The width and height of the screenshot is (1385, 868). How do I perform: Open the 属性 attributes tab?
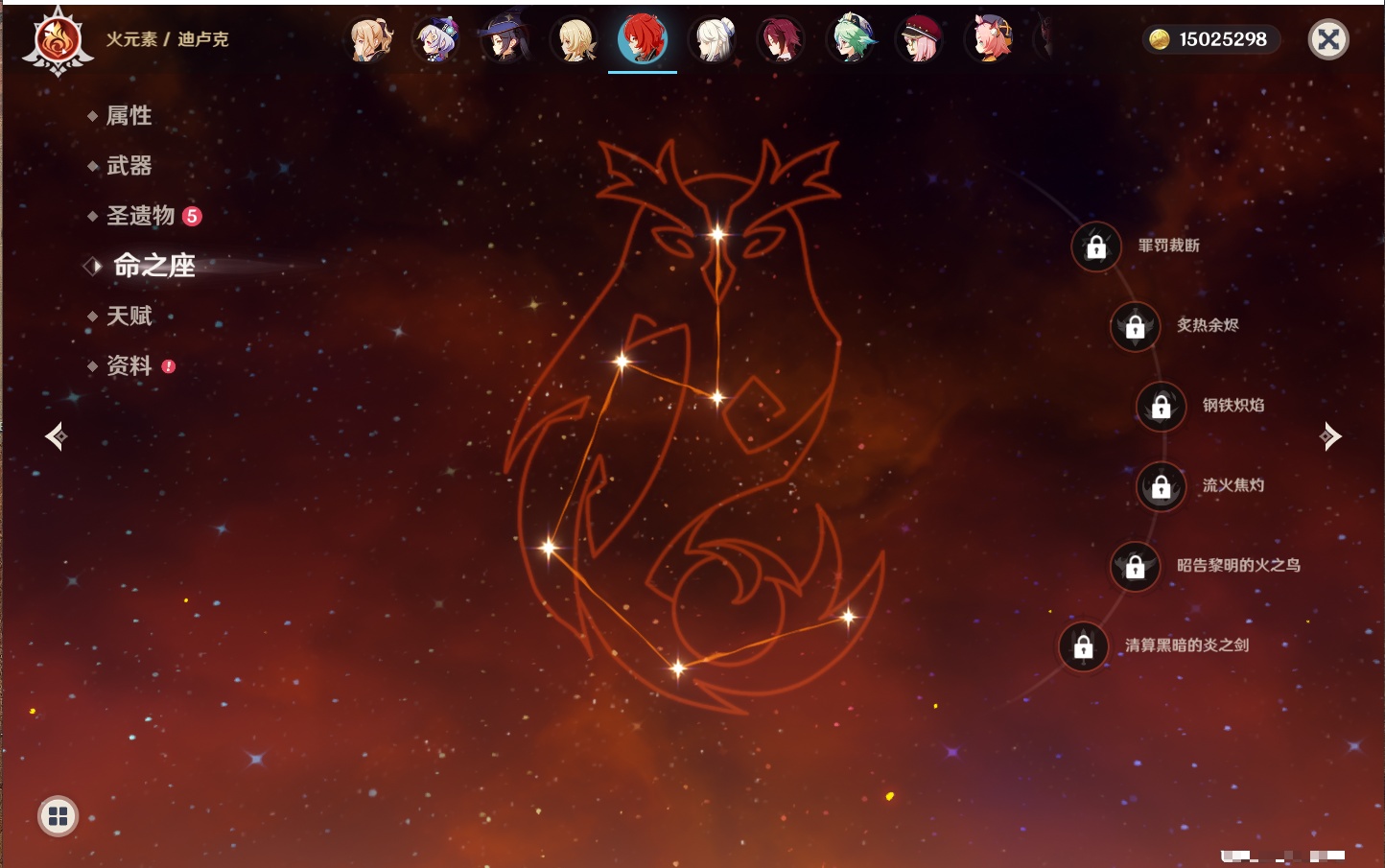click(x=129, y=116)
